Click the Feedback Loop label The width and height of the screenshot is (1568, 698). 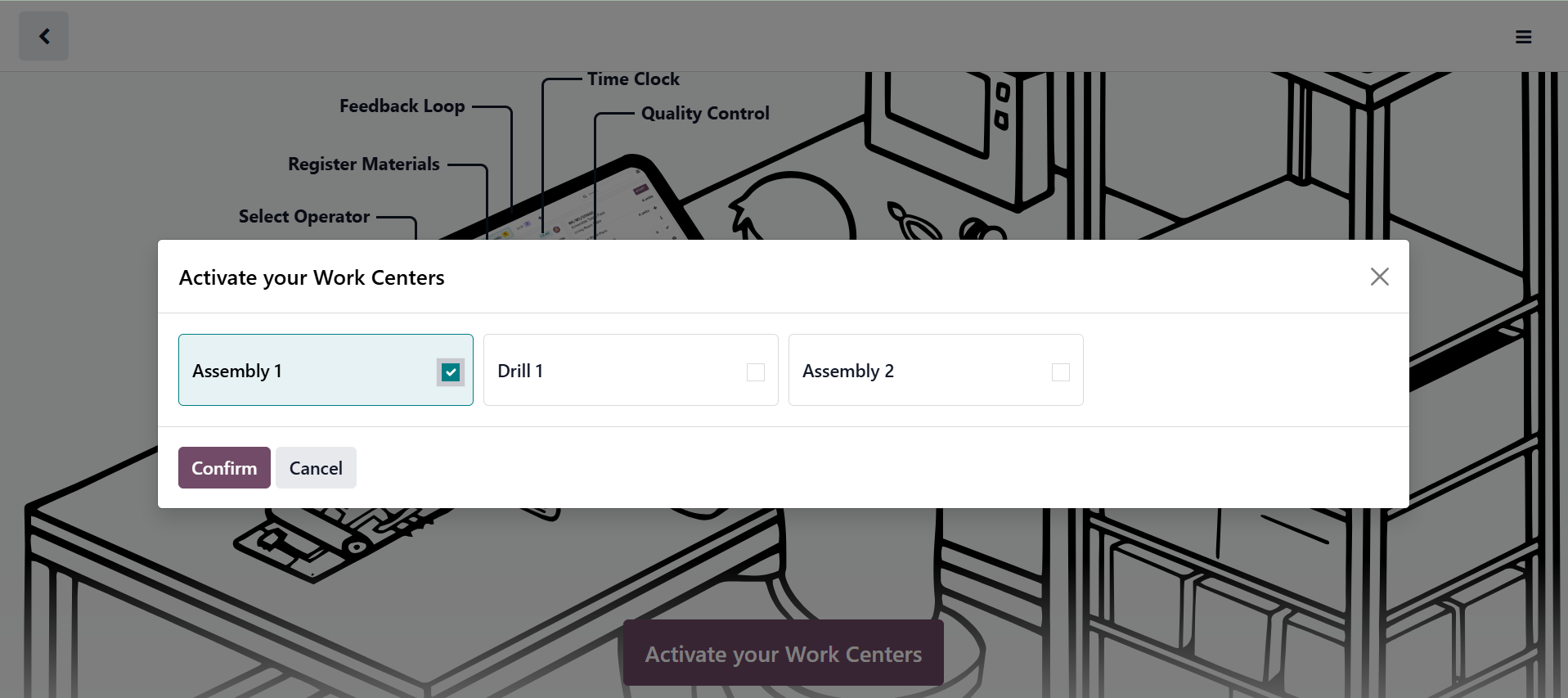[x=402, y=106]
